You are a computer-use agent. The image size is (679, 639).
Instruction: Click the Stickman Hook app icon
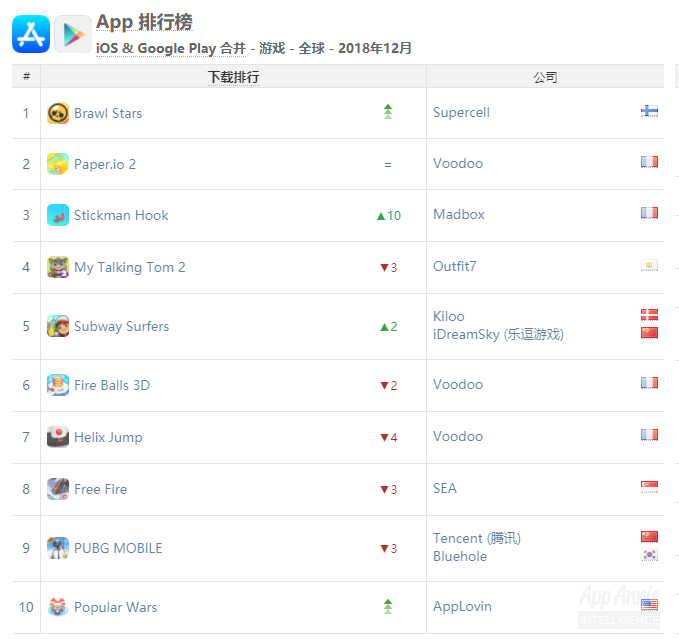click(x=58, y=215)
